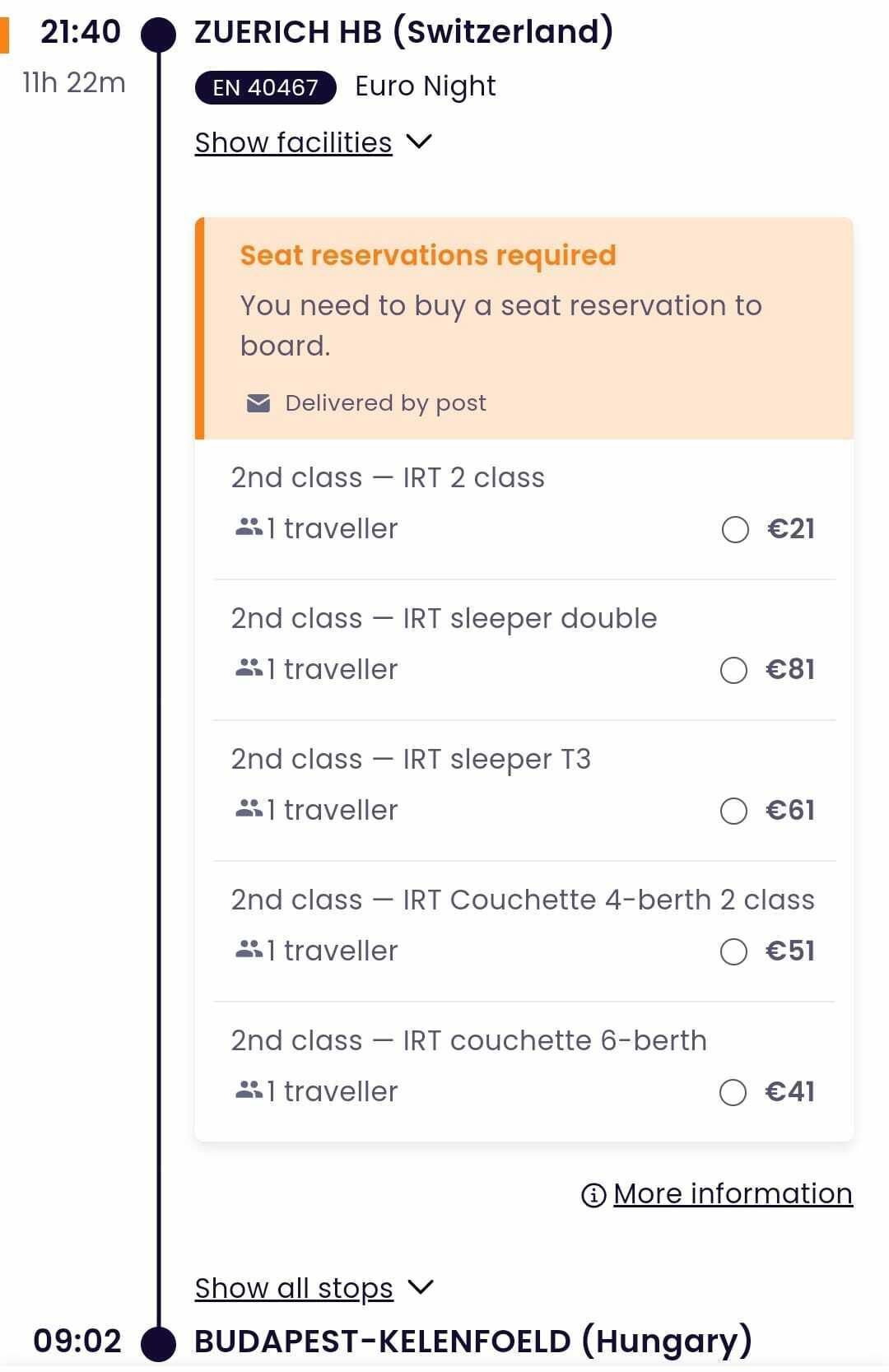Select the €81 sleeper double option
The height and width of the screenshot is (1372, 889).
point(733,670)
